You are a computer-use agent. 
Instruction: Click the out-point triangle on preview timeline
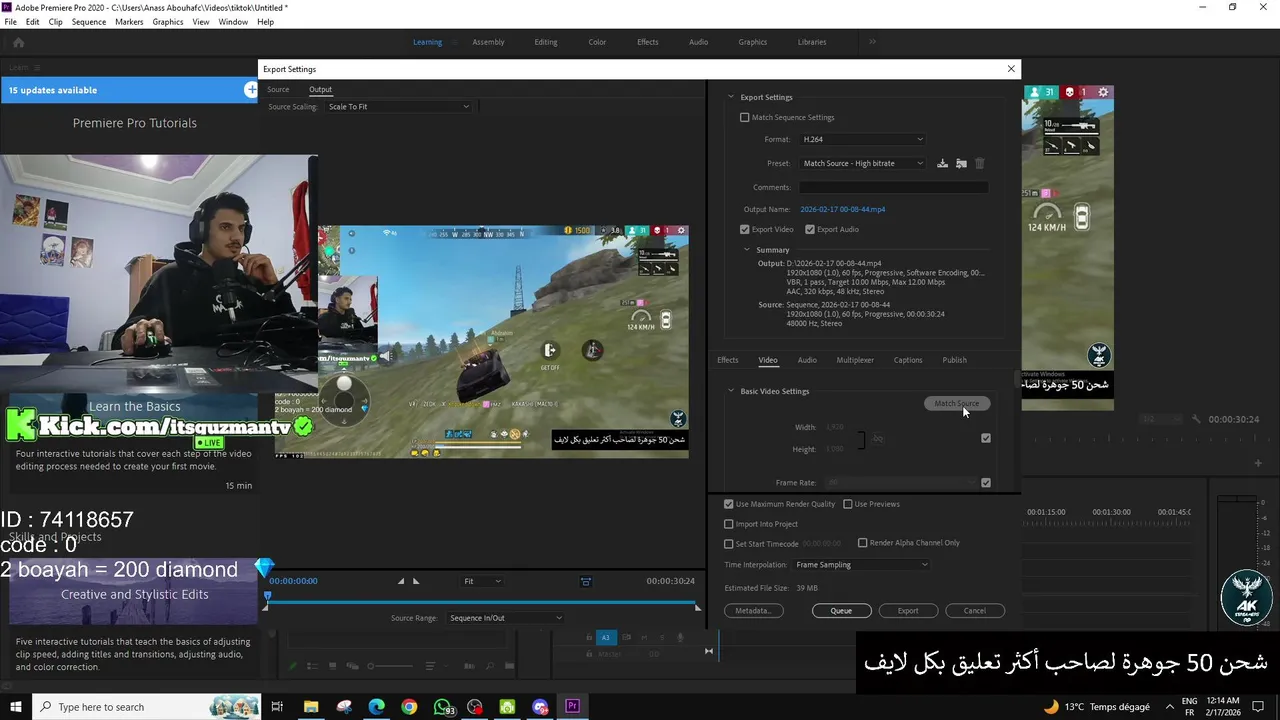pos(697,607)
